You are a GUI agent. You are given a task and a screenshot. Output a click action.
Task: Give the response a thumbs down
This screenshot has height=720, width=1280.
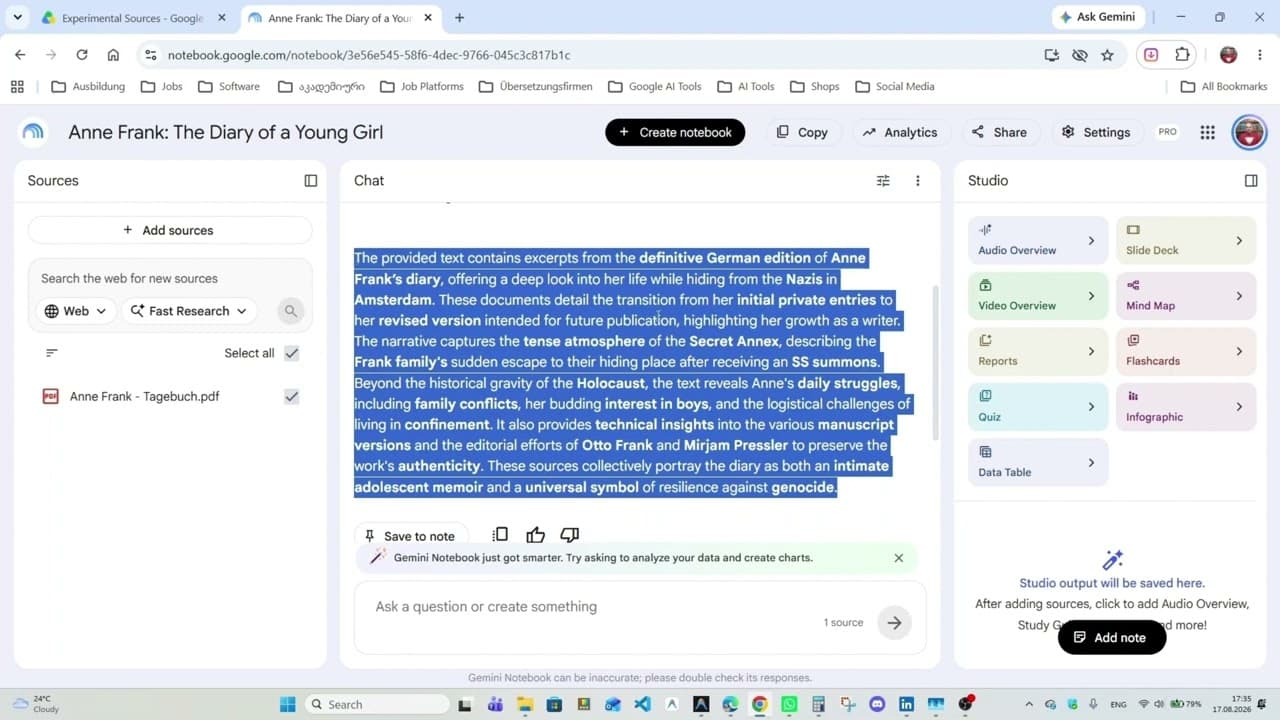(570, 535)
